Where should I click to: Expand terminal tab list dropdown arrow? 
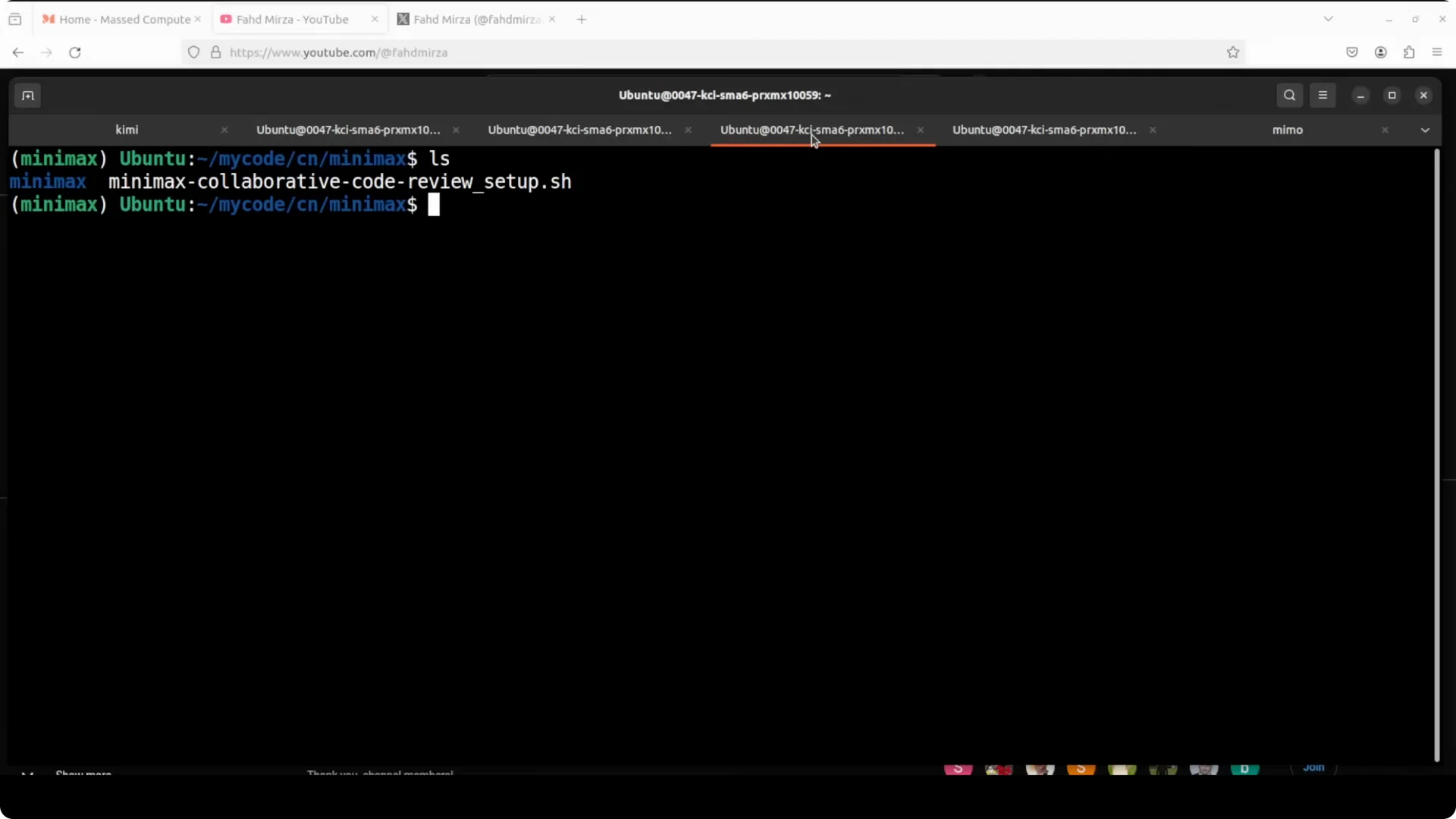[x=1425, y=130]
